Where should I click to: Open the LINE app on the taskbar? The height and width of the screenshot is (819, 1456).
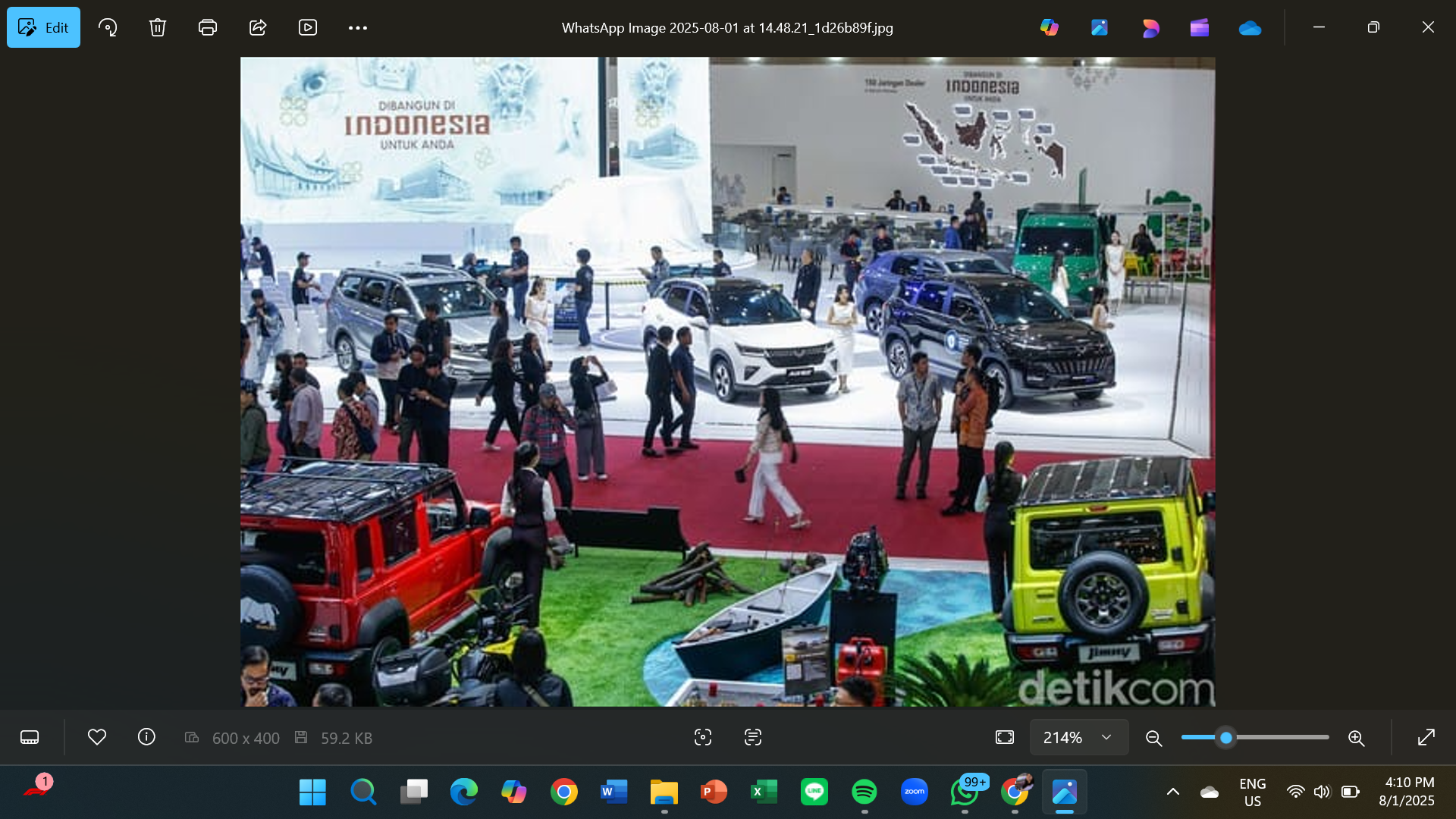[x=814, y=792]
